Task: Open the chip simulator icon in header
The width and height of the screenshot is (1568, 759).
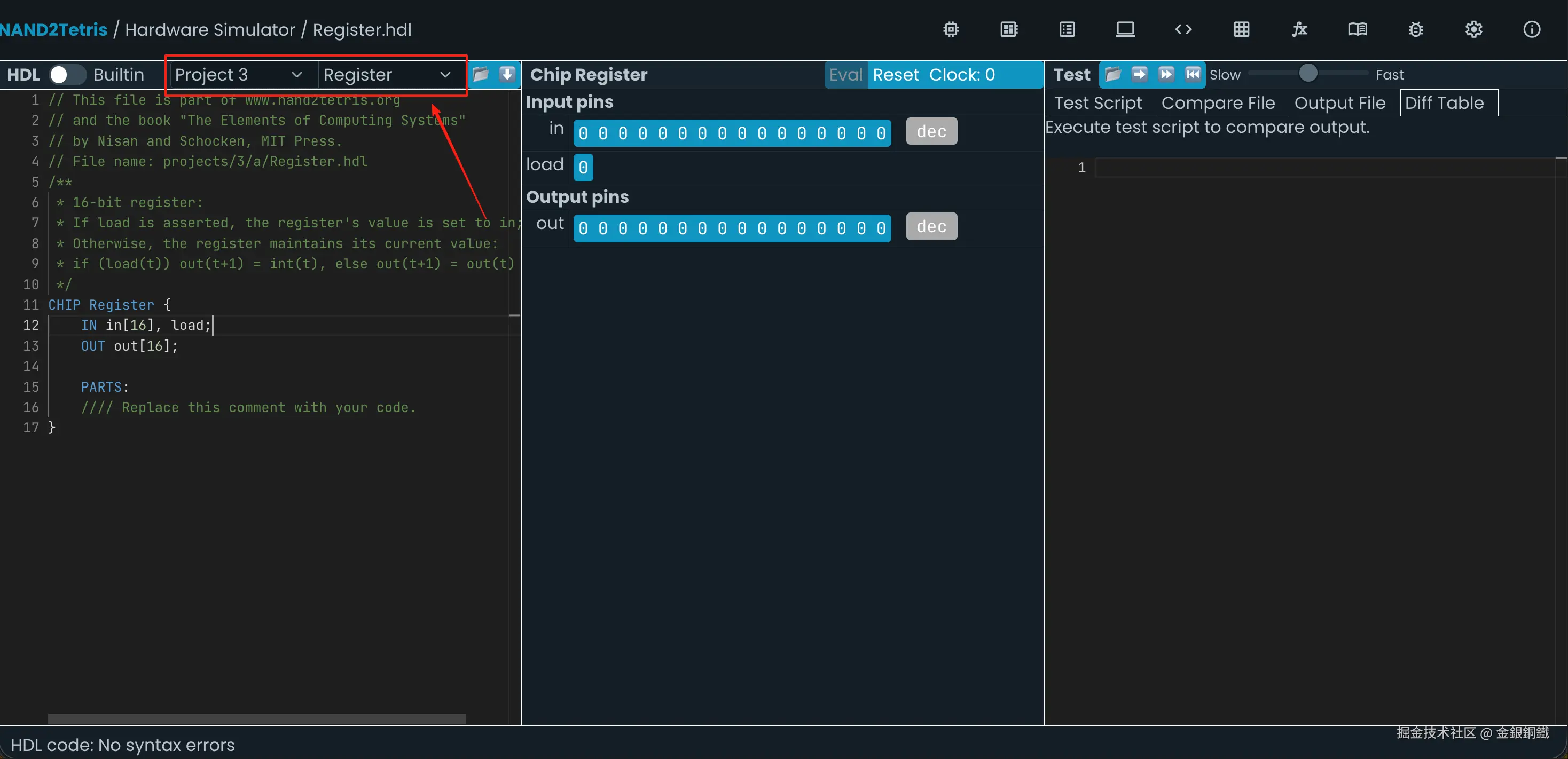Action: [951, 29]
